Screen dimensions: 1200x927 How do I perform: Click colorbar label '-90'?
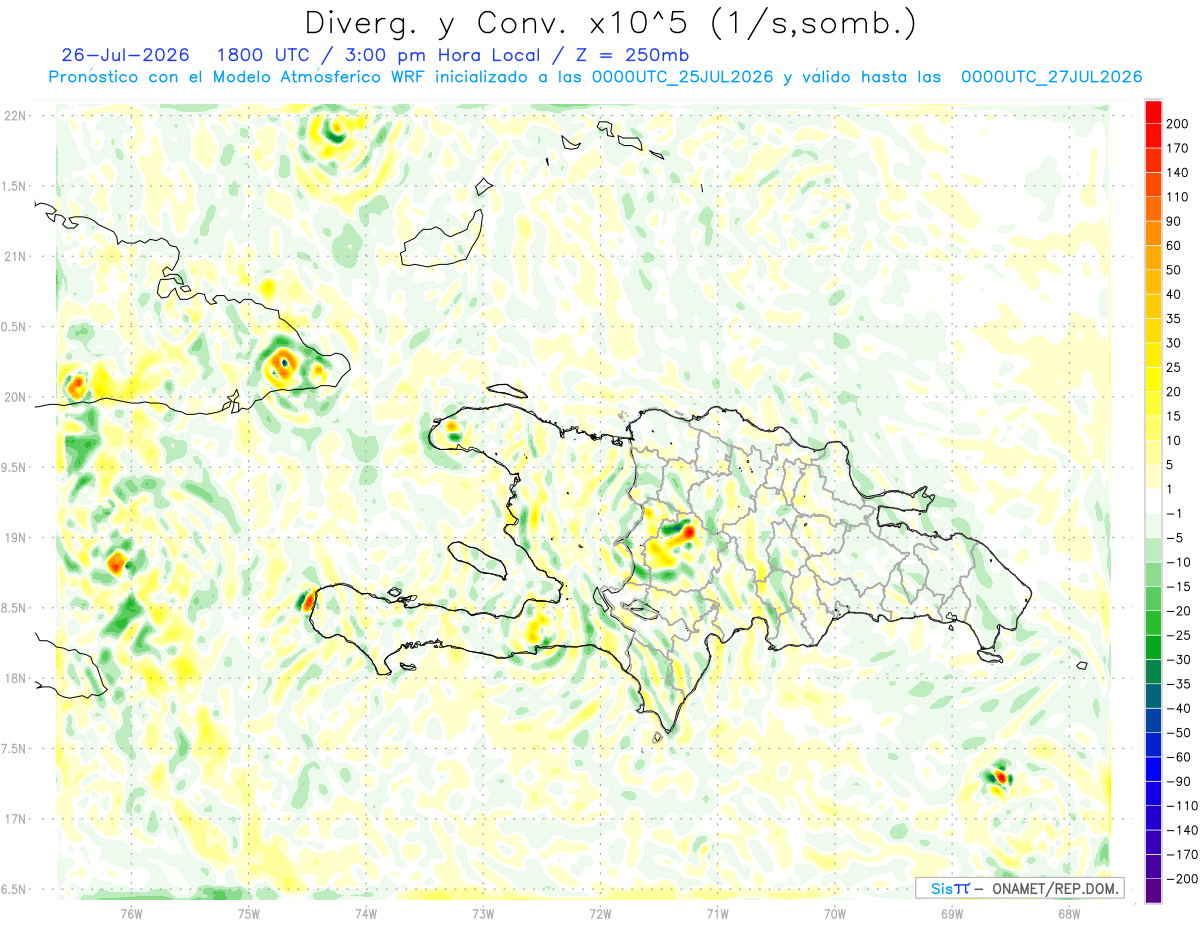[x=1180, y=782]
